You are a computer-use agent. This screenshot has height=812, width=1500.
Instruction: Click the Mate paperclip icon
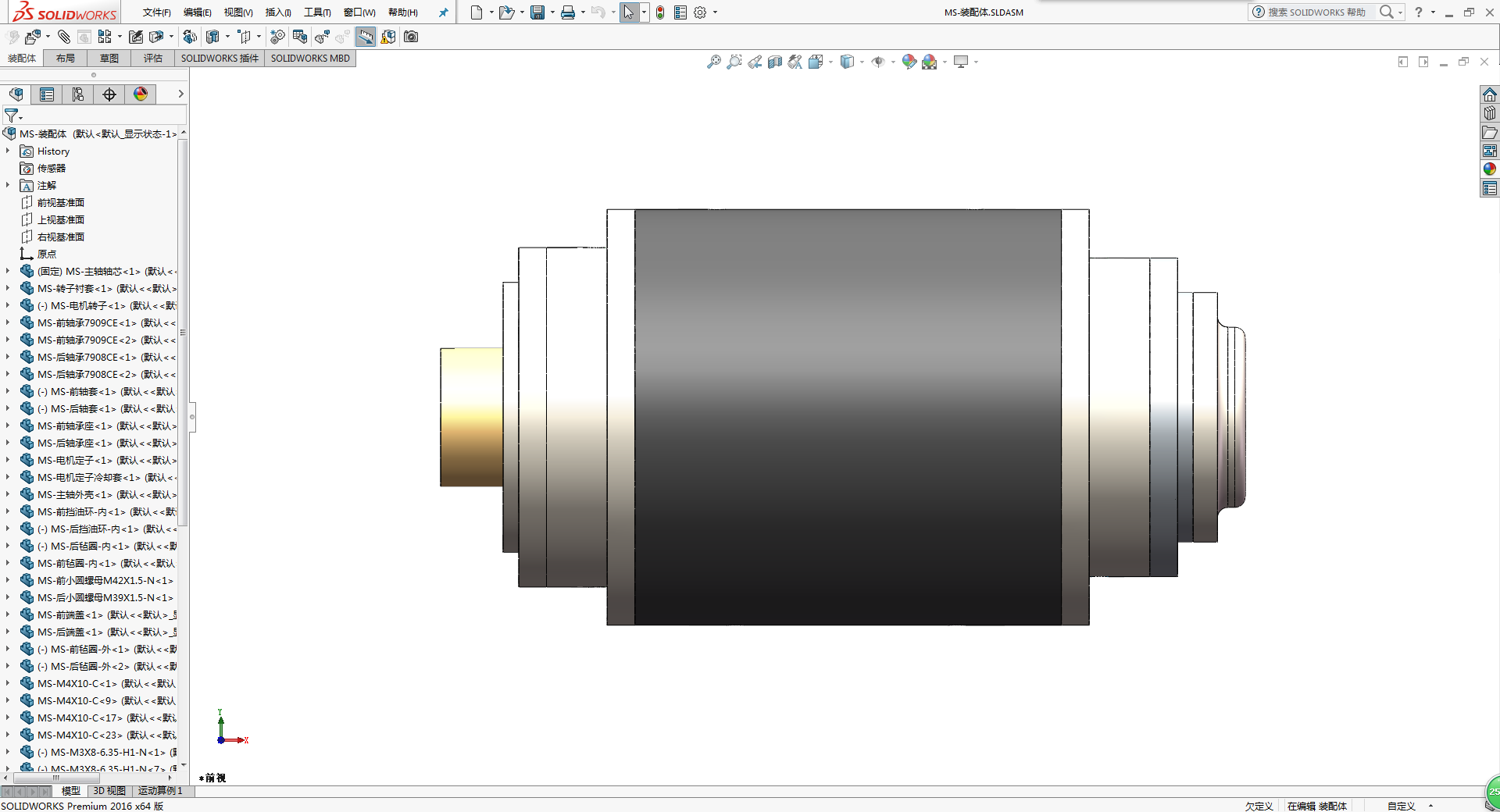[64, 37]
